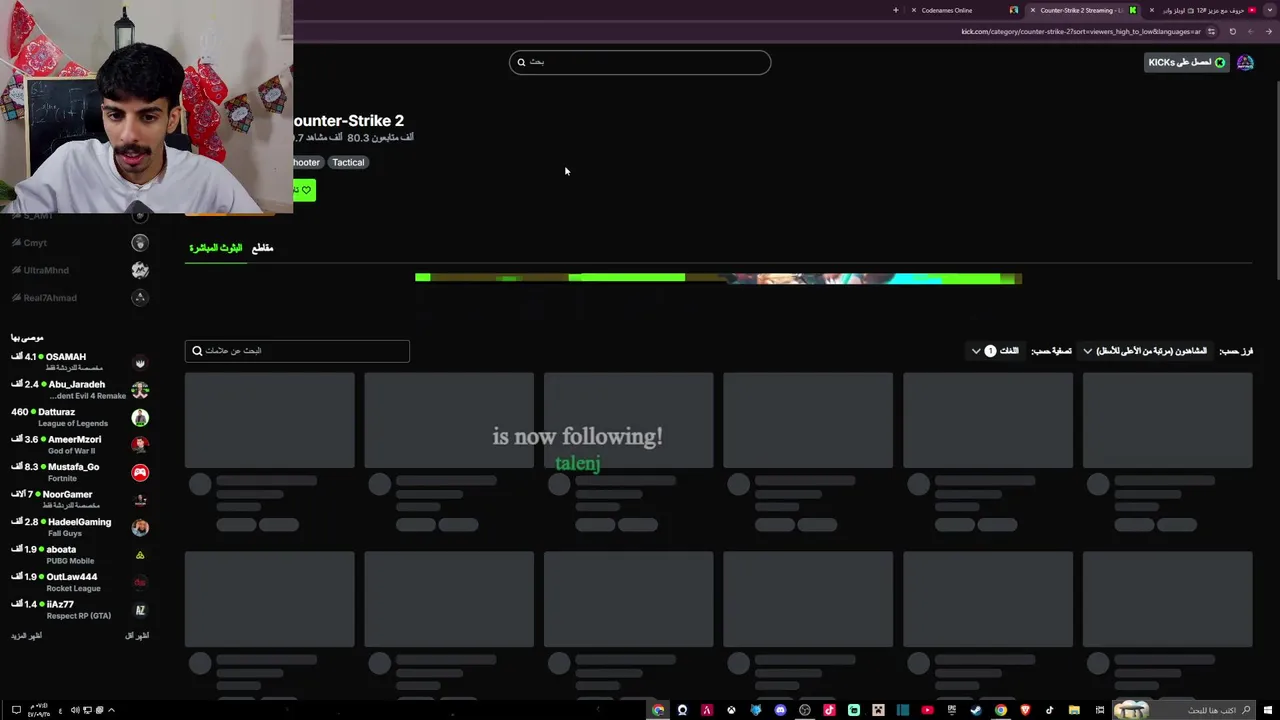
Task: Expand the languages filter dropdown
Action: click(x=995, y=351)
